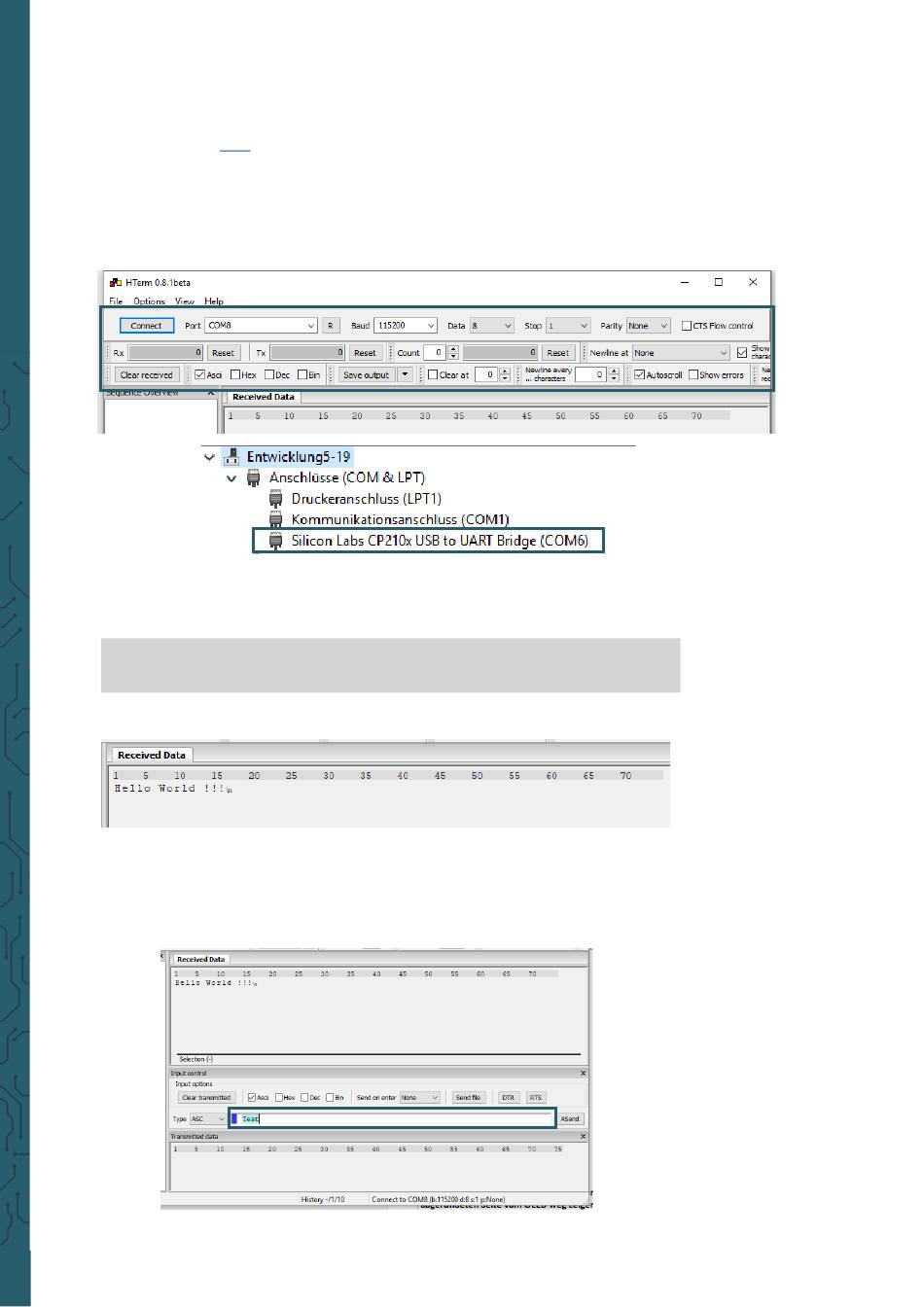The height and width of the screenshot is (1307, 924).
Task: Increase the Count stepper value
Action: coord(453,349)
